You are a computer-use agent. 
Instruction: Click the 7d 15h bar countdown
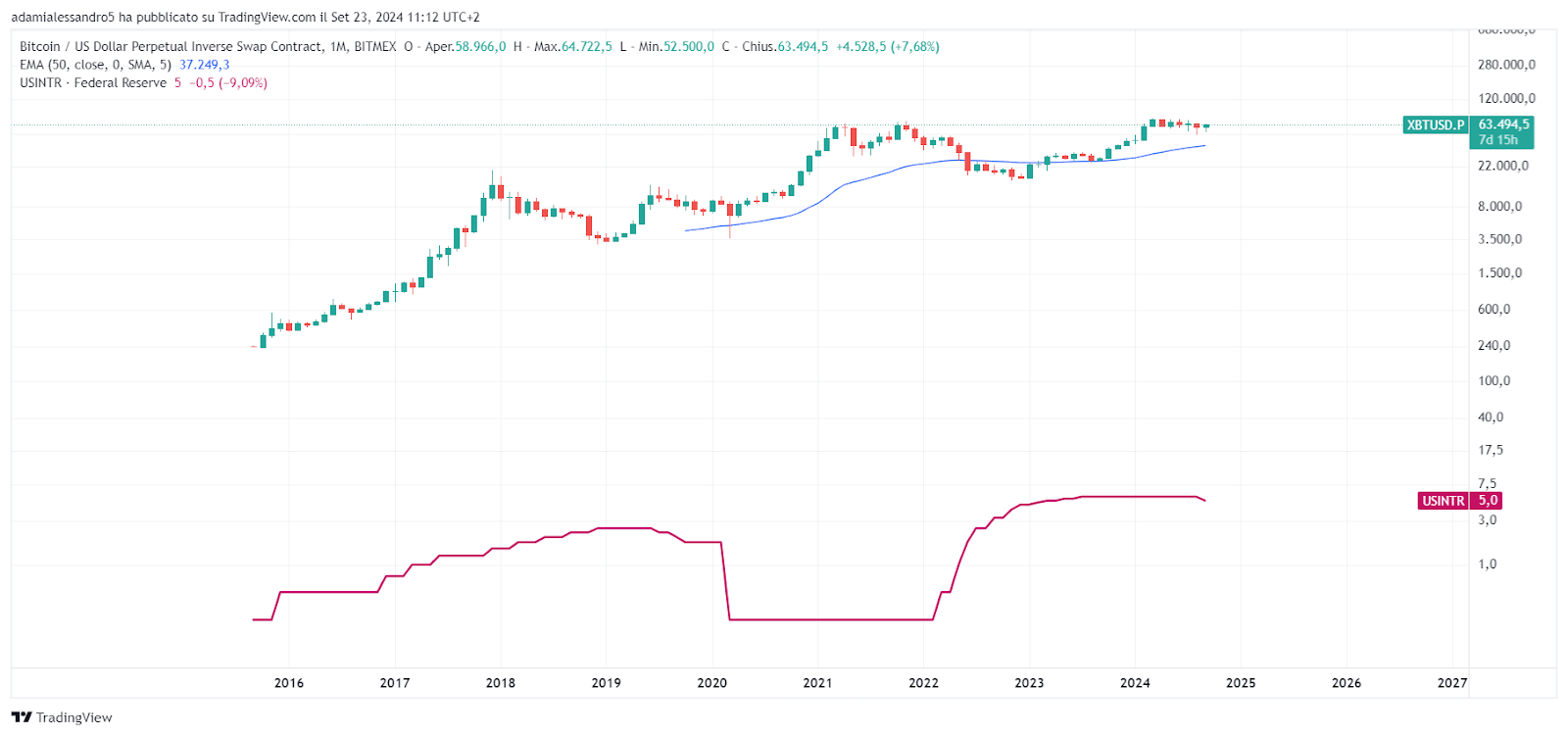(x=1498, y=140)
